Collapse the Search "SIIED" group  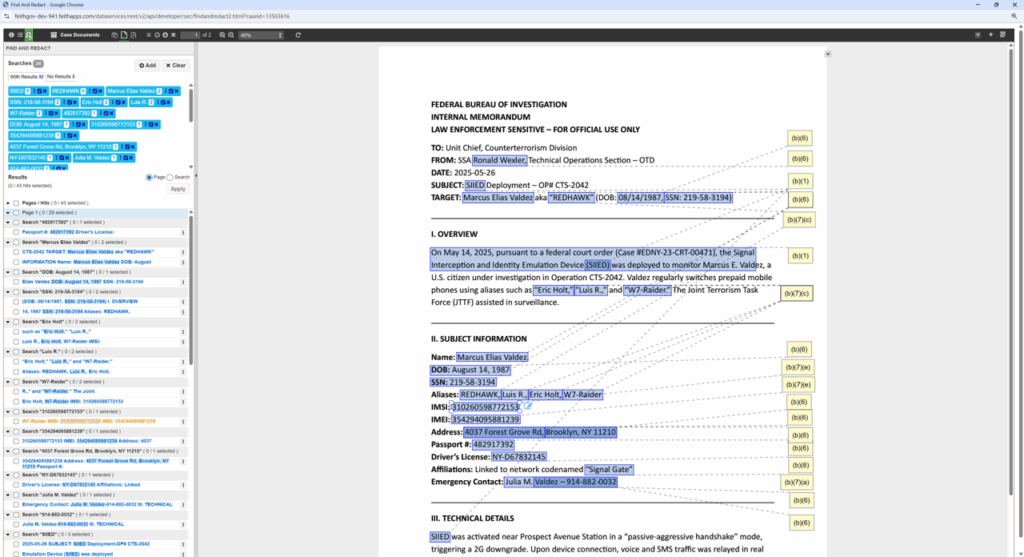tap(8, 534)
